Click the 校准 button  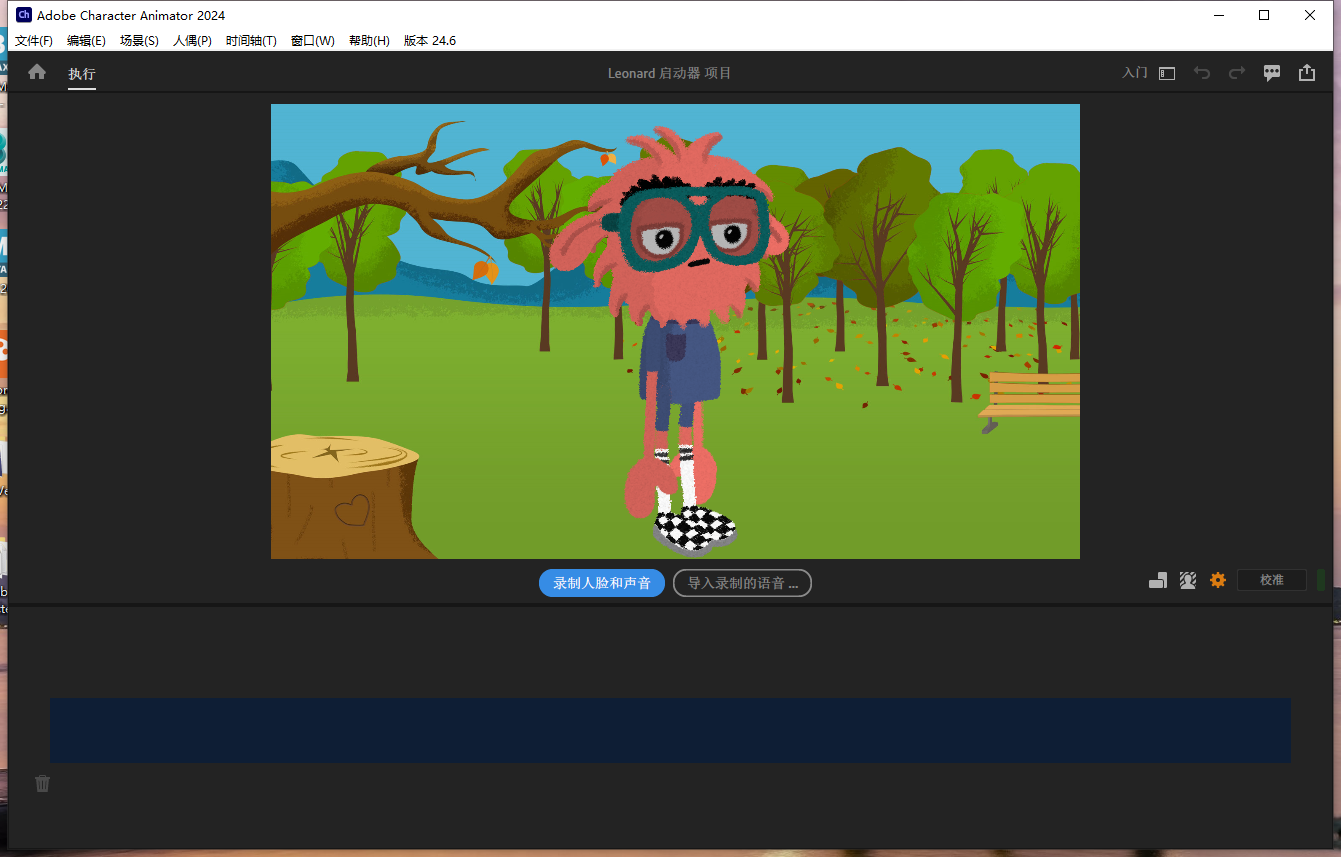tap(1272, 580)
